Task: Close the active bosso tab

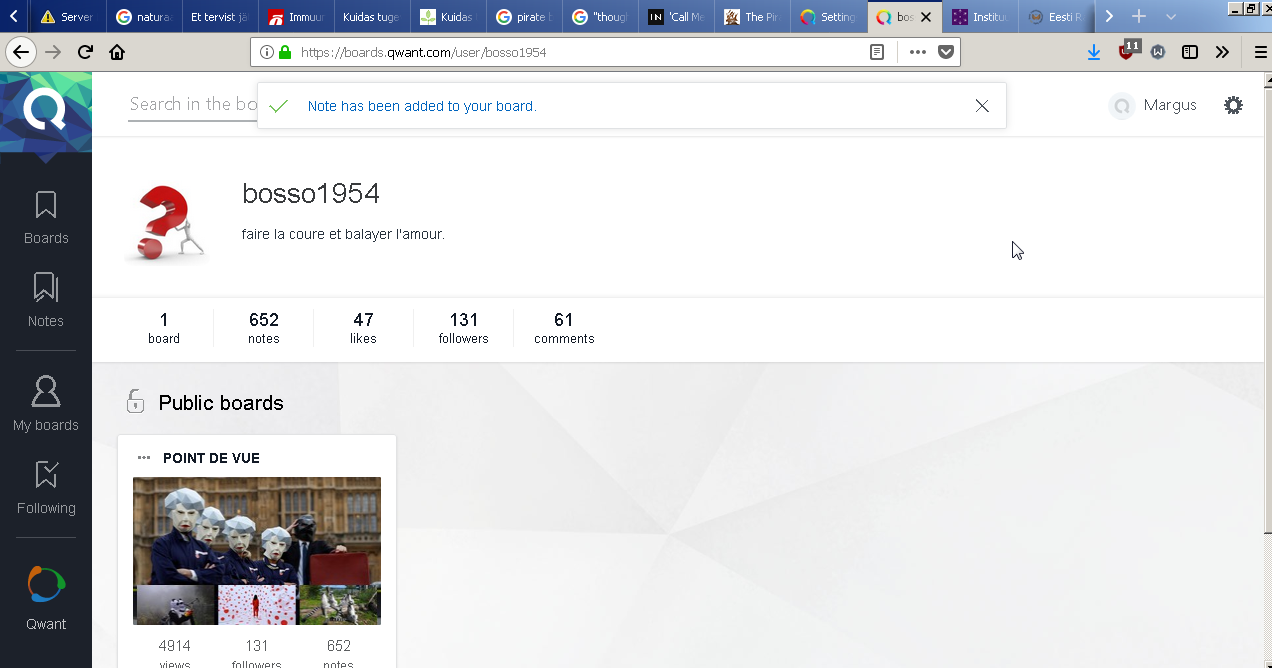Action: 926,17
